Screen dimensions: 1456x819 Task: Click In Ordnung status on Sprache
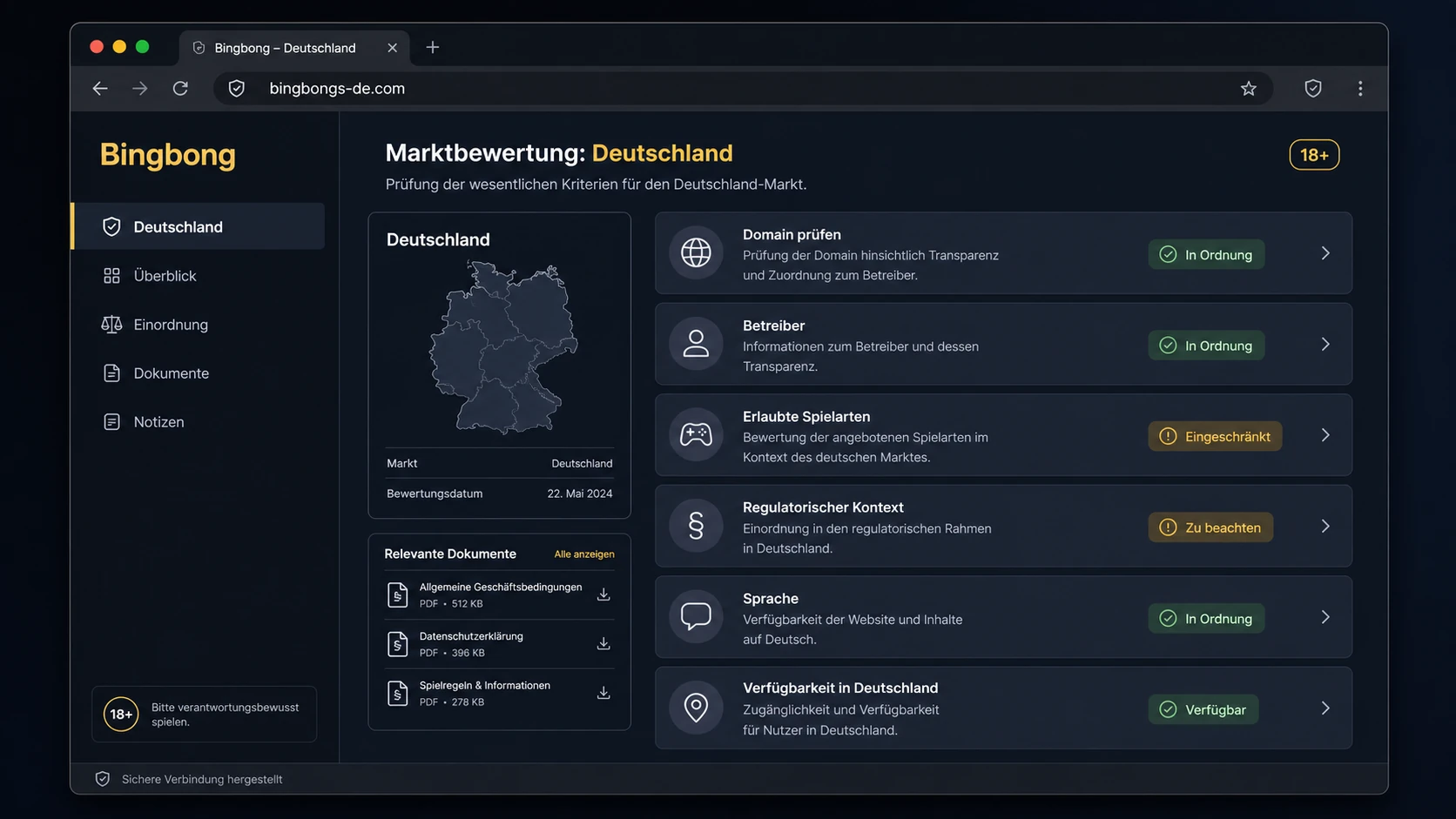(1206, 619)
